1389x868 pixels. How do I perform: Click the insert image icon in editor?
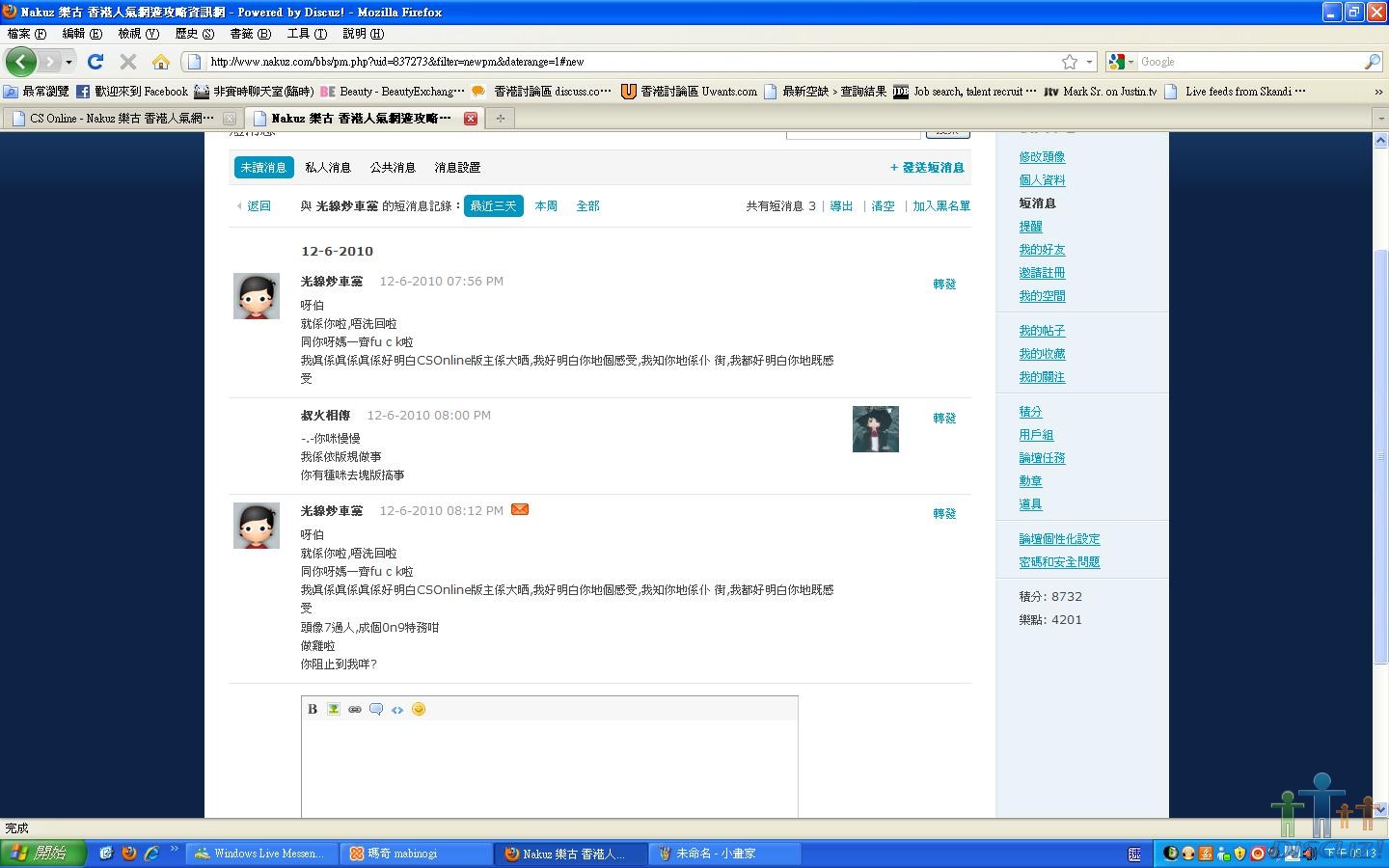(x=334, y=709)
